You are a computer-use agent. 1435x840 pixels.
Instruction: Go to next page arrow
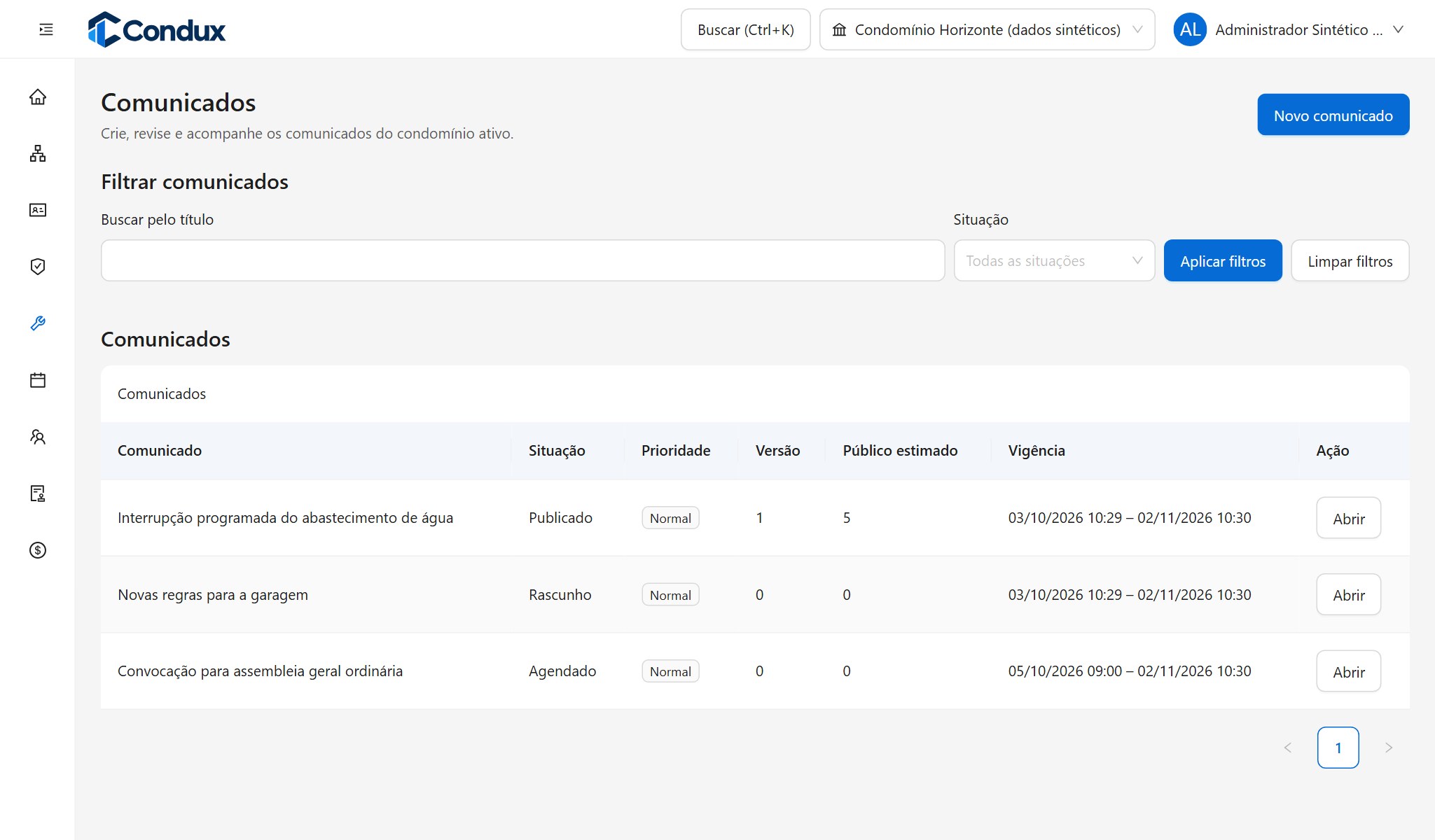point(1389,748)
